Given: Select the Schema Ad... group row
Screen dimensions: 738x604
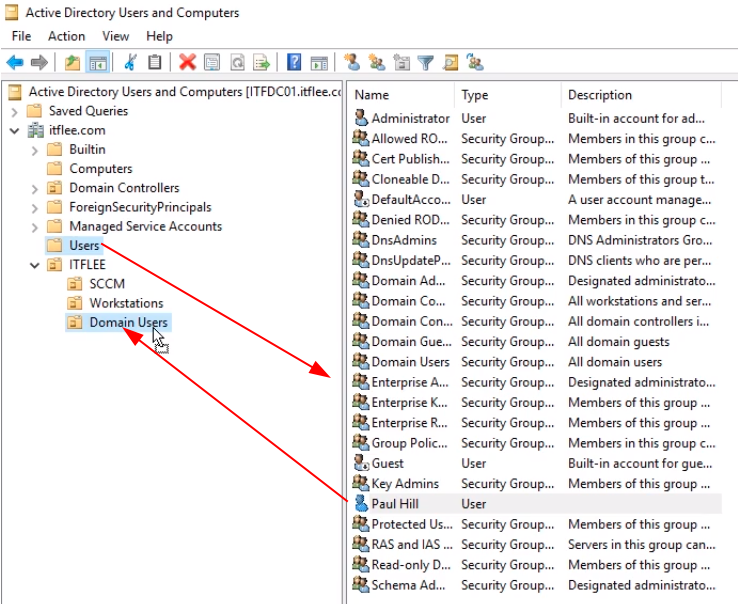Looking at the screenshot, I should (x=537, y=585).
